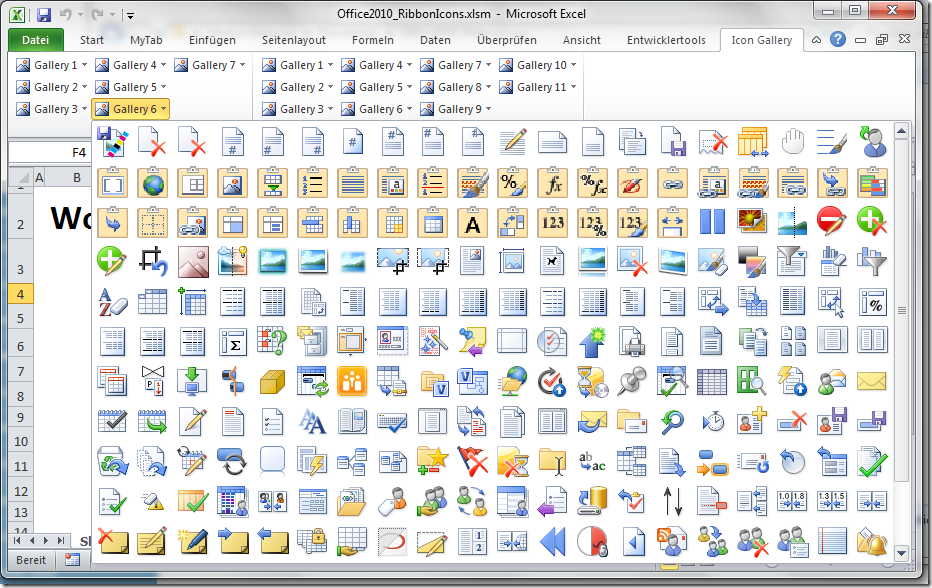The width and height of the screenshot is (932, 588).
Task: Choose the magnifying glass search icon
Action: click(x=672, y=422)
